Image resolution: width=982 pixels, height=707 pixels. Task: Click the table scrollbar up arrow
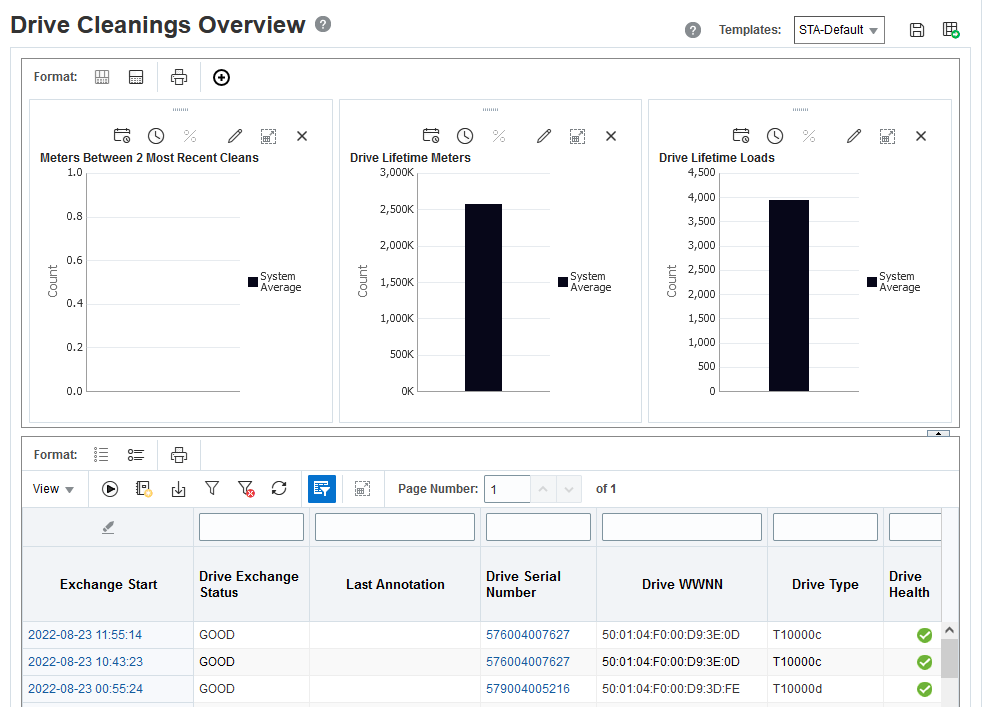[949, 630]
